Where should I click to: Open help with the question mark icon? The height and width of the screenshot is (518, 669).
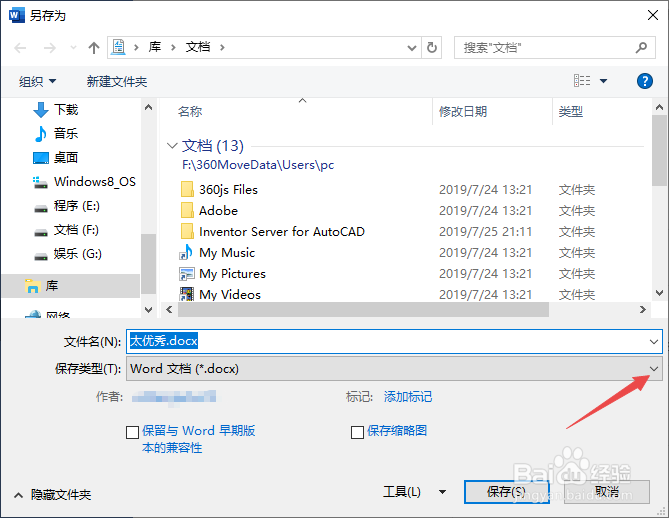tap(645, 81)
